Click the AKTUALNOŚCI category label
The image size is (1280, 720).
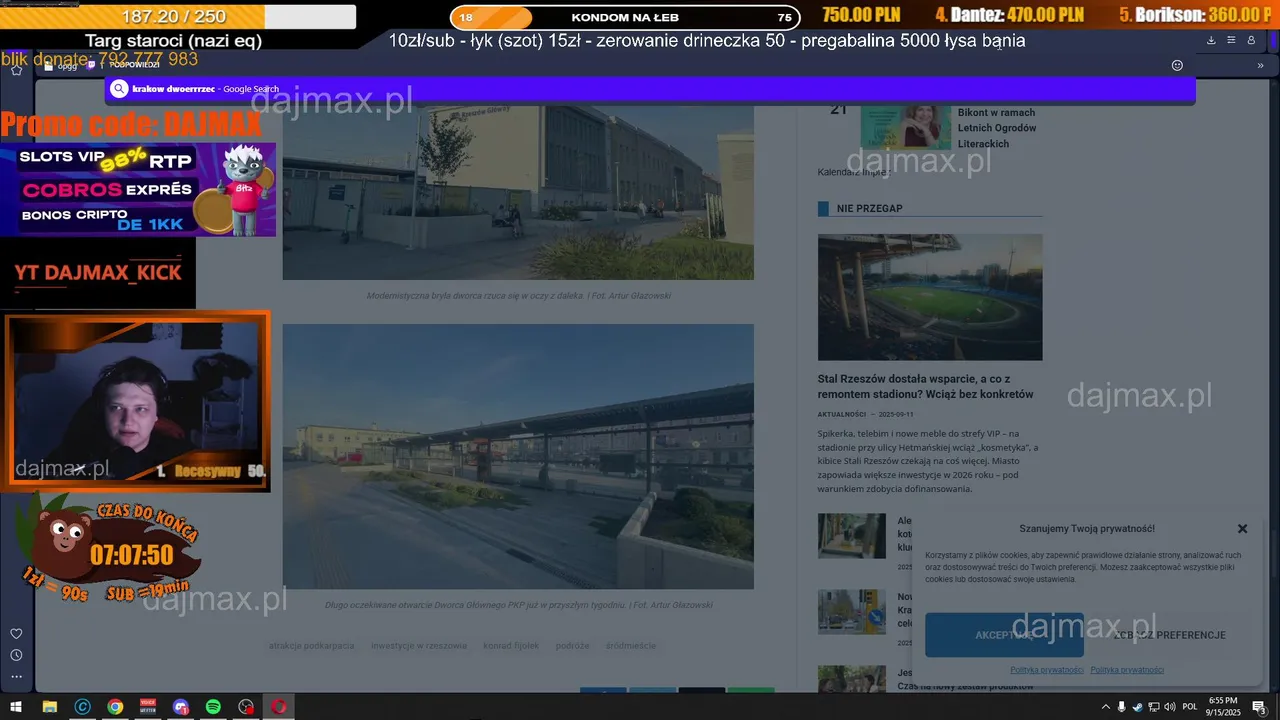pos(841,414)
